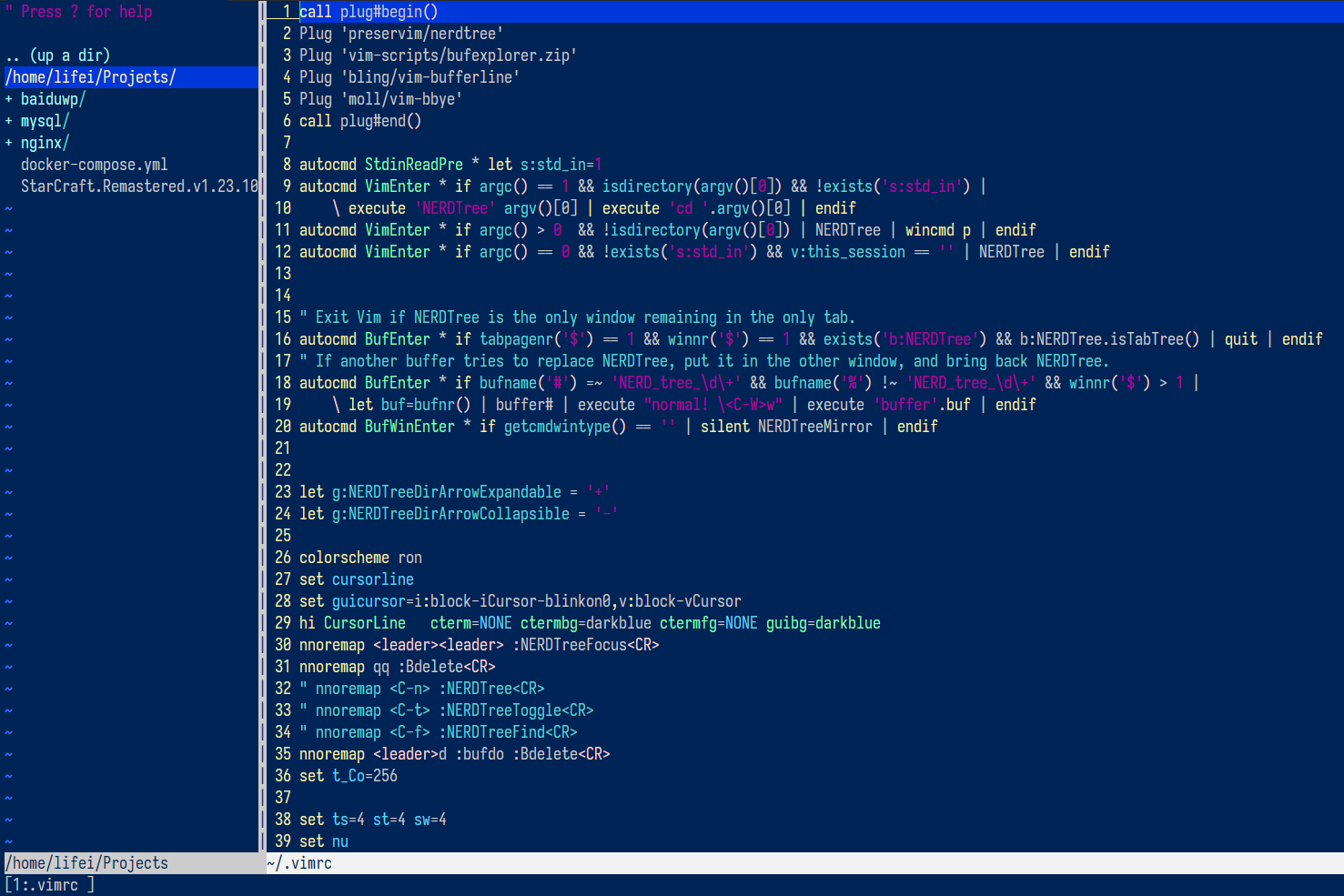
Task: Click the NERDTree status line /home/lifei/Projects
Action: click(131, 863)
